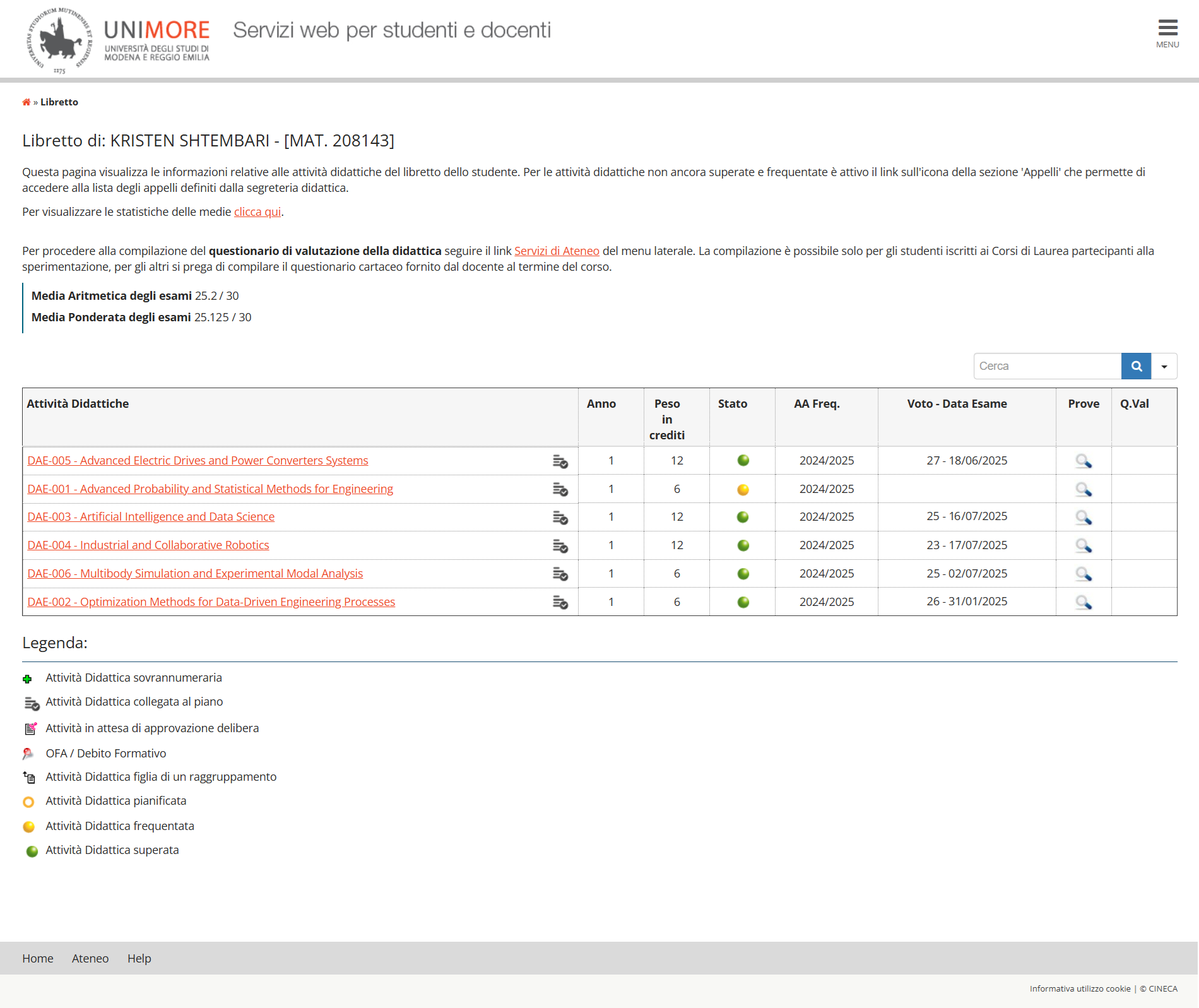Open 'clicca qui' statistics link

pyautogui.click(x=257, y=212)
